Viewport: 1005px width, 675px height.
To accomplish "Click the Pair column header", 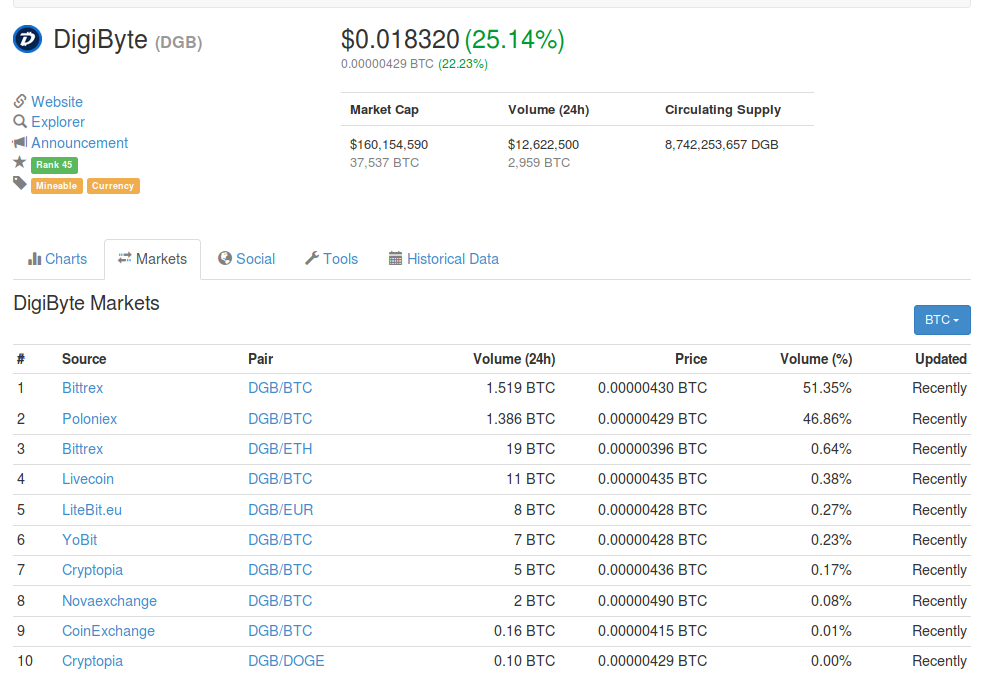I will pos(261,359).
